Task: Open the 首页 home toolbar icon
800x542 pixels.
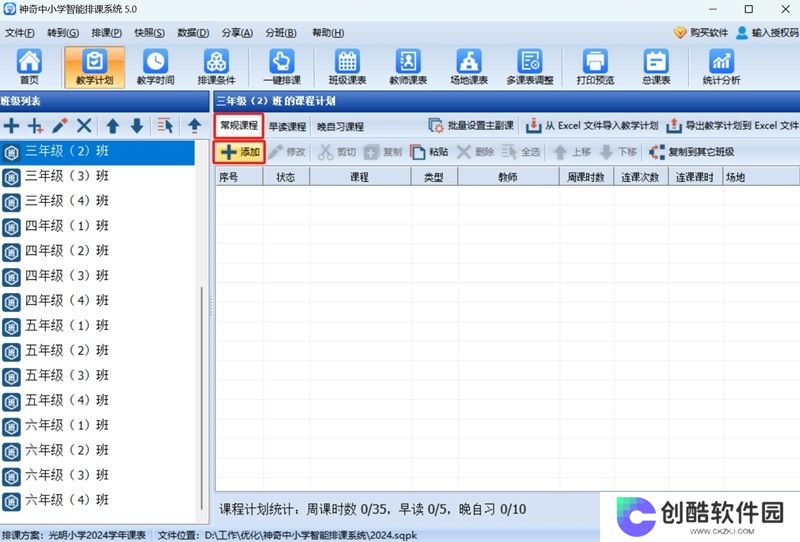Action: pyautogui.click(x=29, y=67)
